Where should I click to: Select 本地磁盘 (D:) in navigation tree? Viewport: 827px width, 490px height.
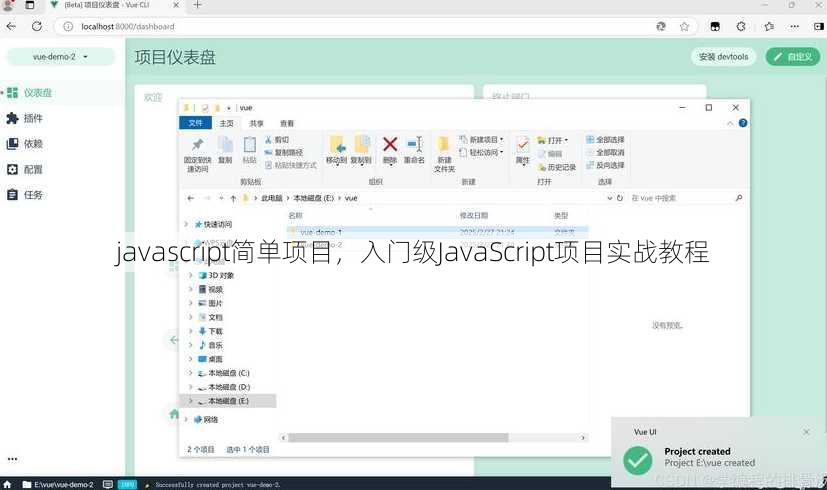coord(228,387)
